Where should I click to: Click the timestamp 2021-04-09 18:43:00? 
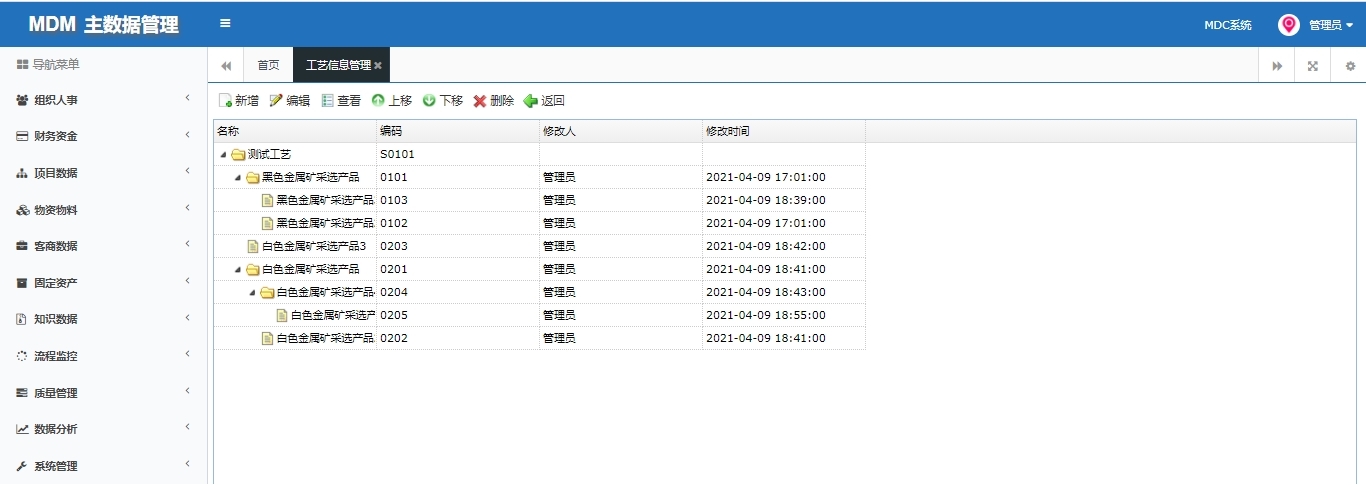[766, 293]
